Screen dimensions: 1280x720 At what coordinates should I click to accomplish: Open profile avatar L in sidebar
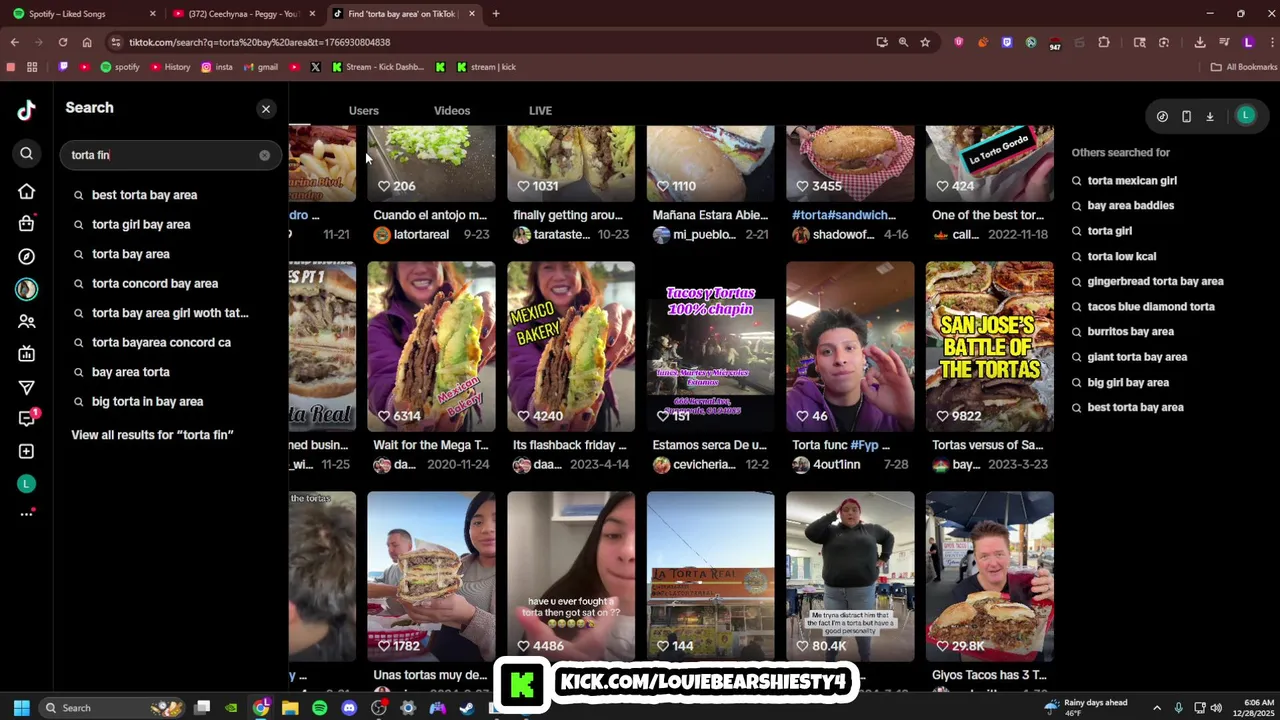pyautogui.click(x=26, y=484)
